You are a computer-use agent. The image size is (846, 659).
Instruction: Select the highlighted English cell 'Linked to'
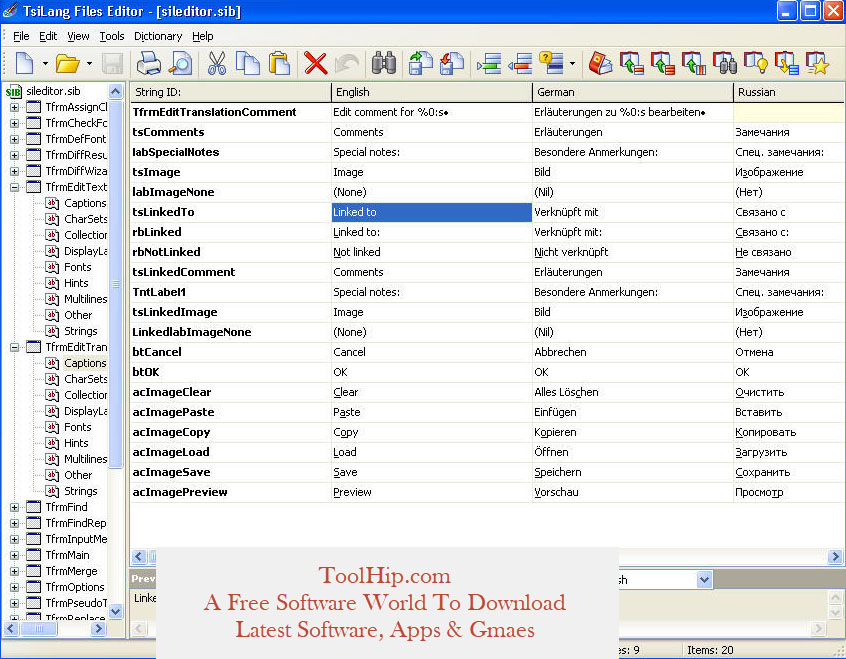tap(432, 213)
